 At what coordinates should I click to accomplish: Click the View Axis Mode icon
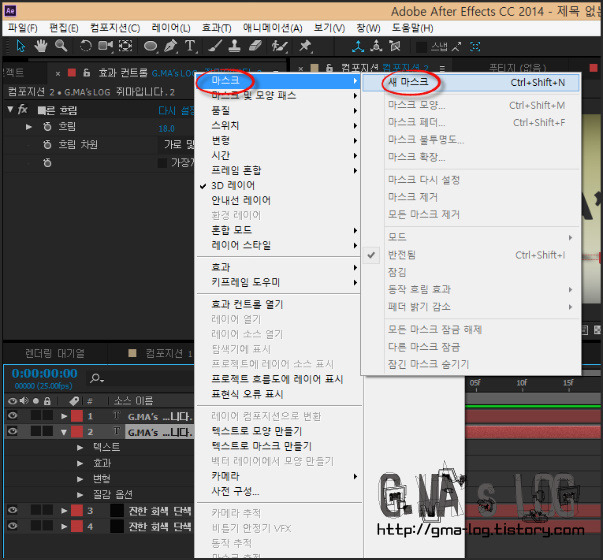[x=395, y=47]
